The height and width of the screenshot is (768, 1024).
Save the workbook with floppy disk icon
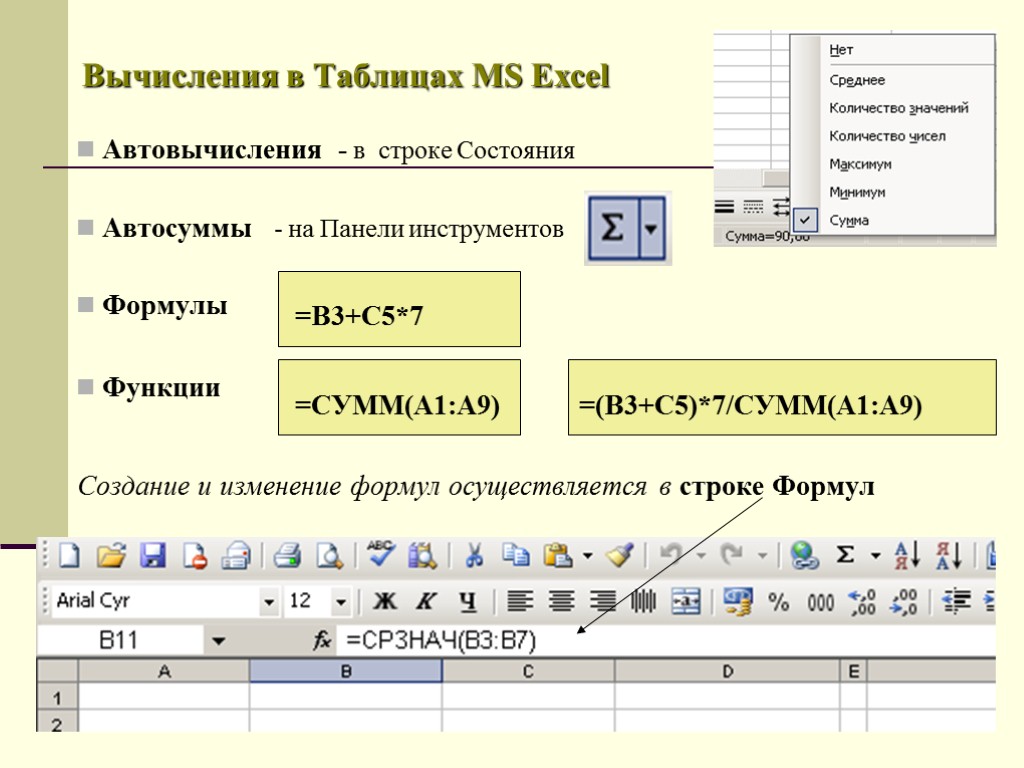(x=153, y=556)
